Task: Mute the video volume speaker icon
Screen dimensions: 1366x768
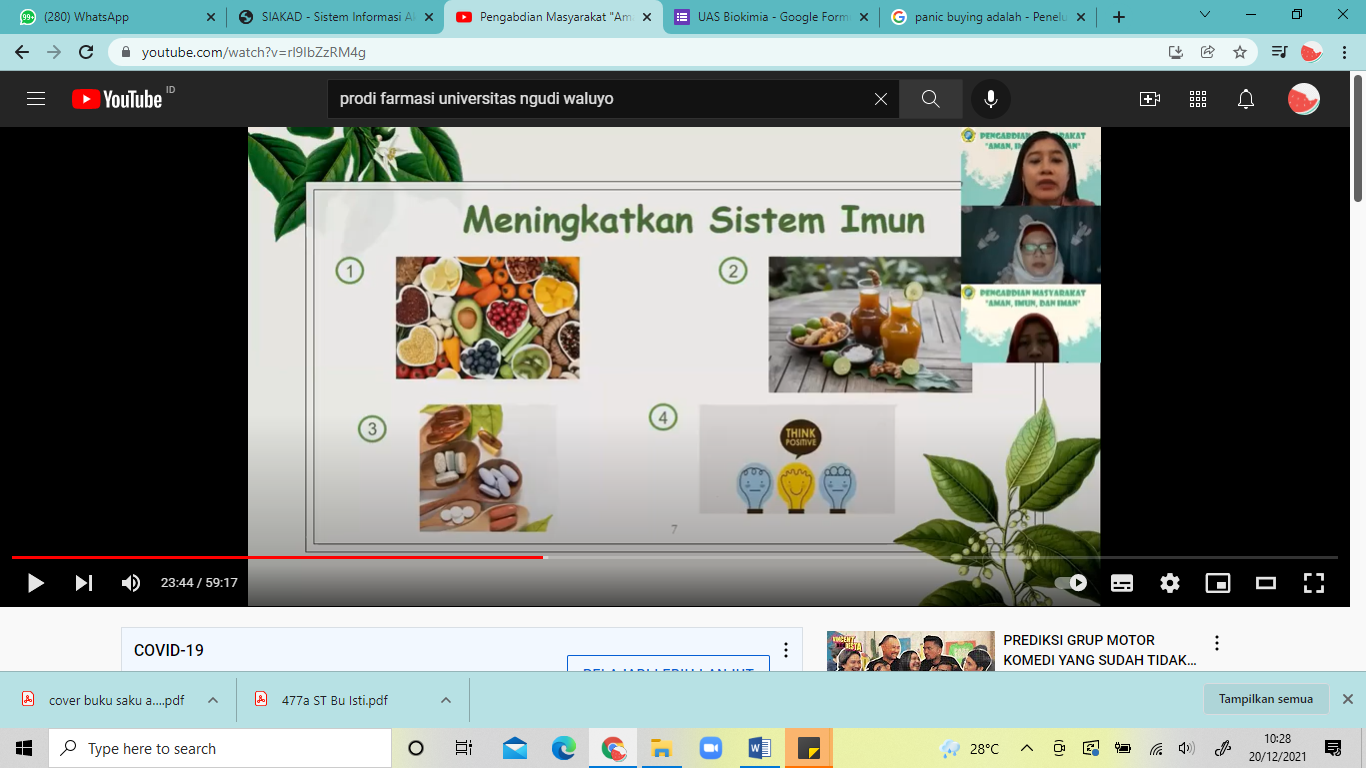Action: click(x=131, y=583)
